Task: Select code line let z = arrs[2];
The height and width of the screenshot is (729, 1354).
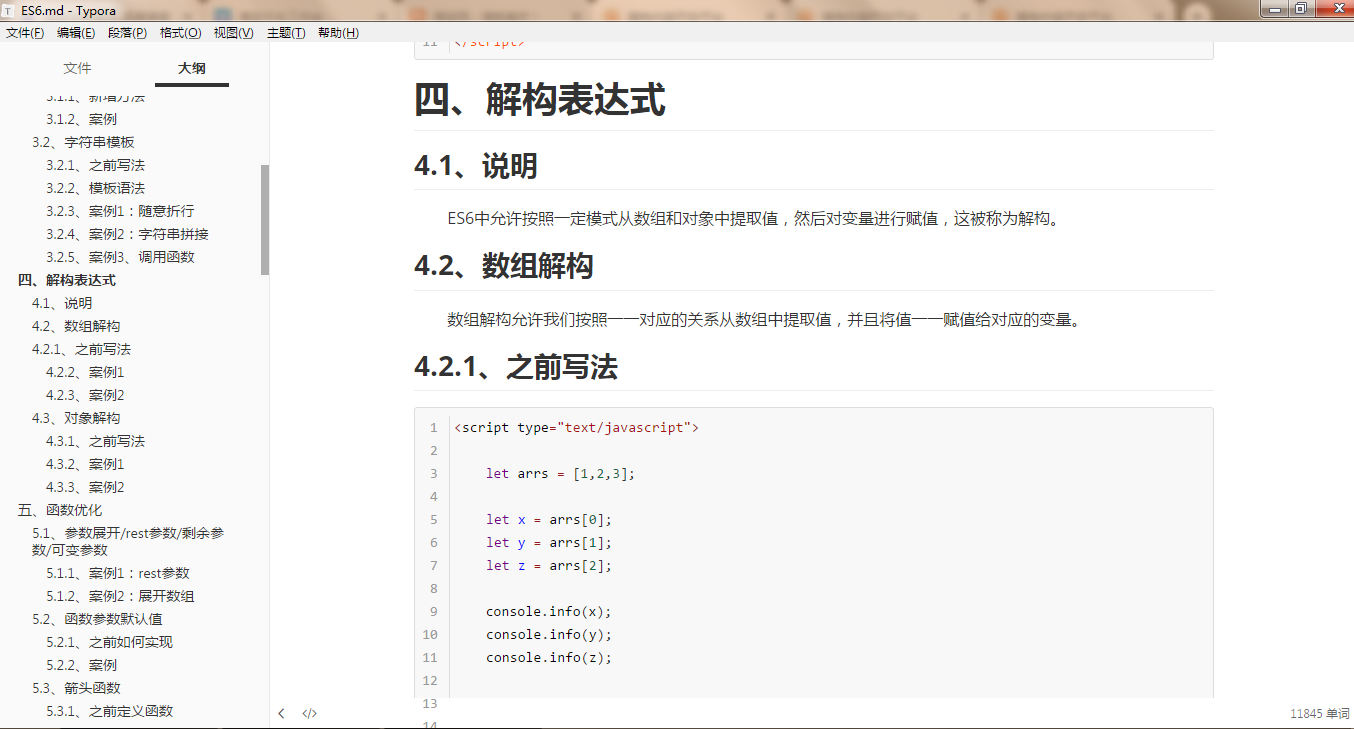Action: [549, 566]
